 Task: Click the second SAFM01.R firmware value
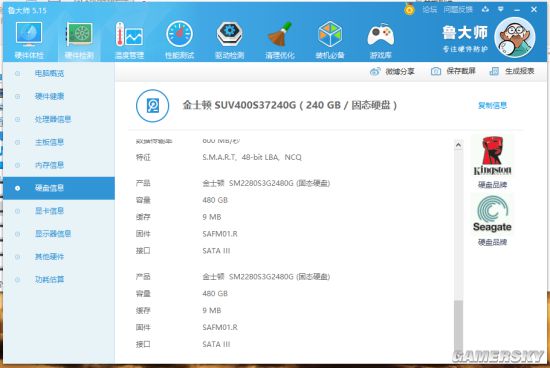click(x=220, y=327)
